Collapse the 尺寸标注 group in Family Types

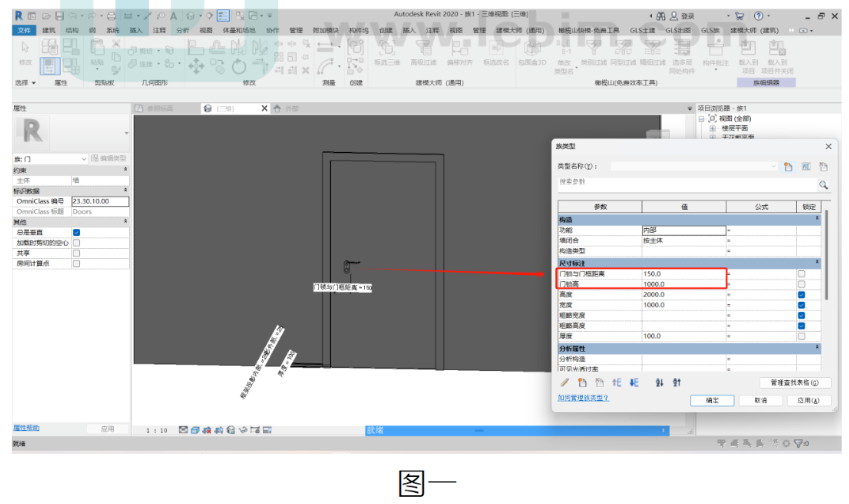(x=817, y=263)
